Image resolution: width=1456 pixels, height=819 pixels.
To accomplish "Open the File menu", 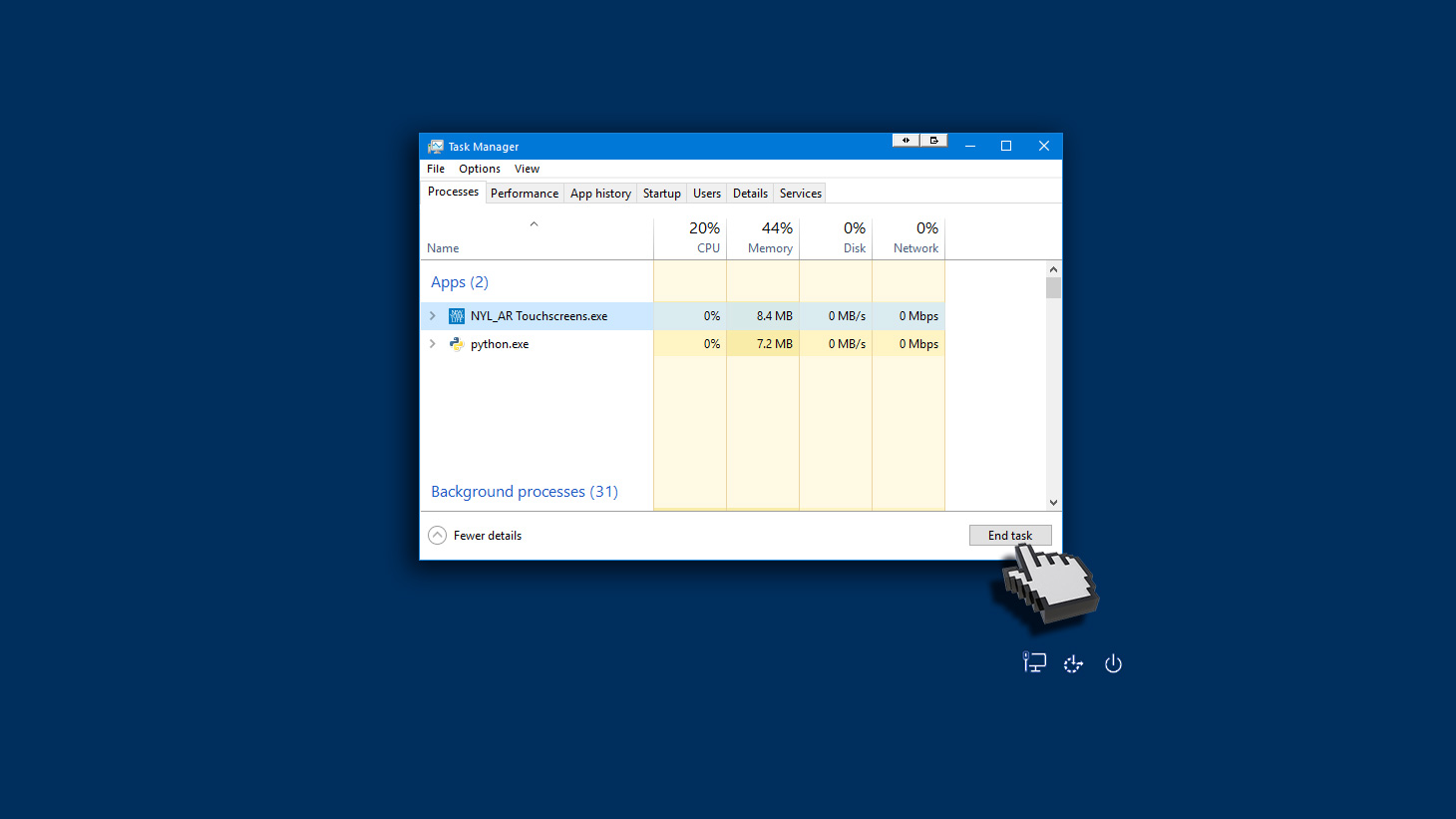I will pos(436,170).
